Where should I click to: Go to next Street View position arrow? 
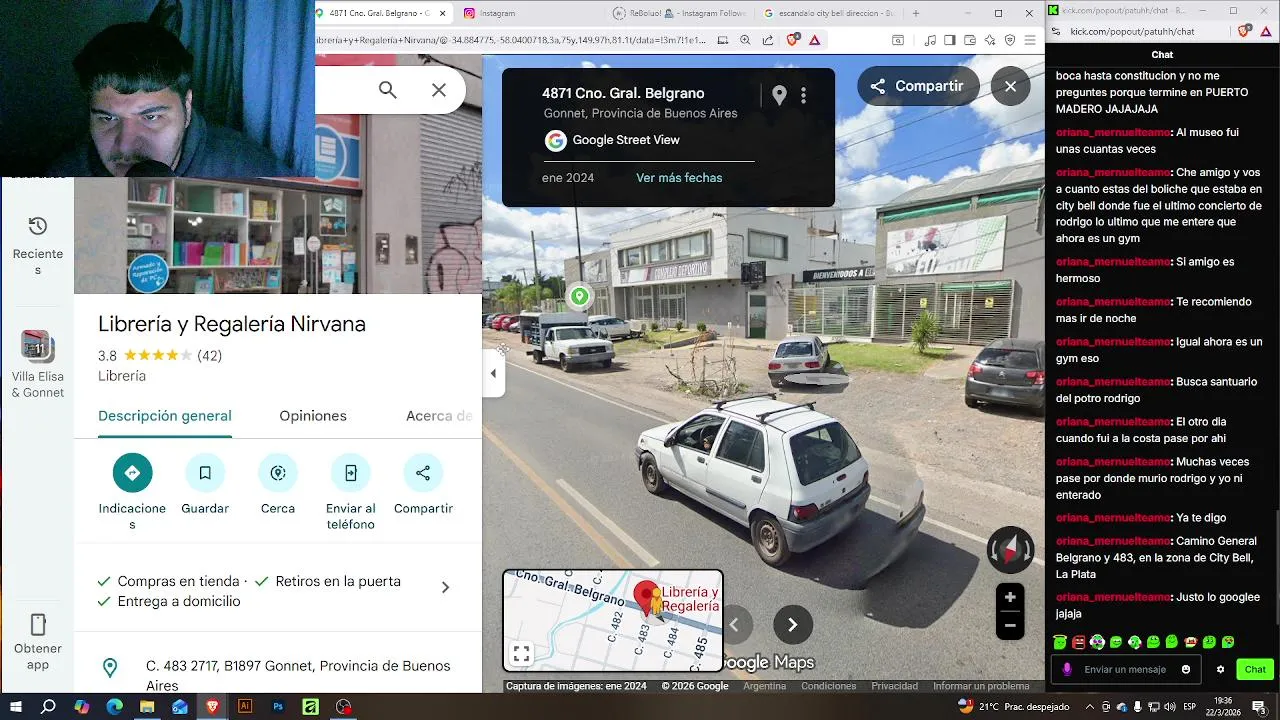[792, 625]
